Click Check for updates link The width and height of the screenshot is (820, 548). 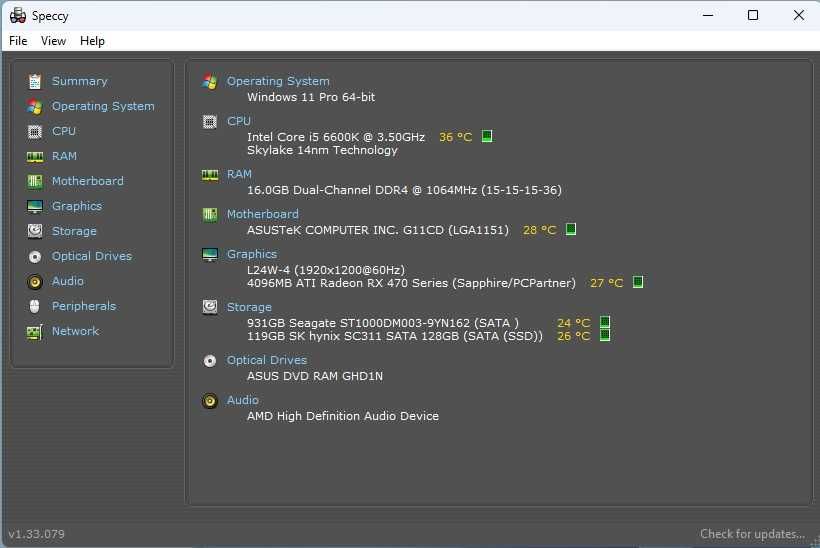click(753, 534)
